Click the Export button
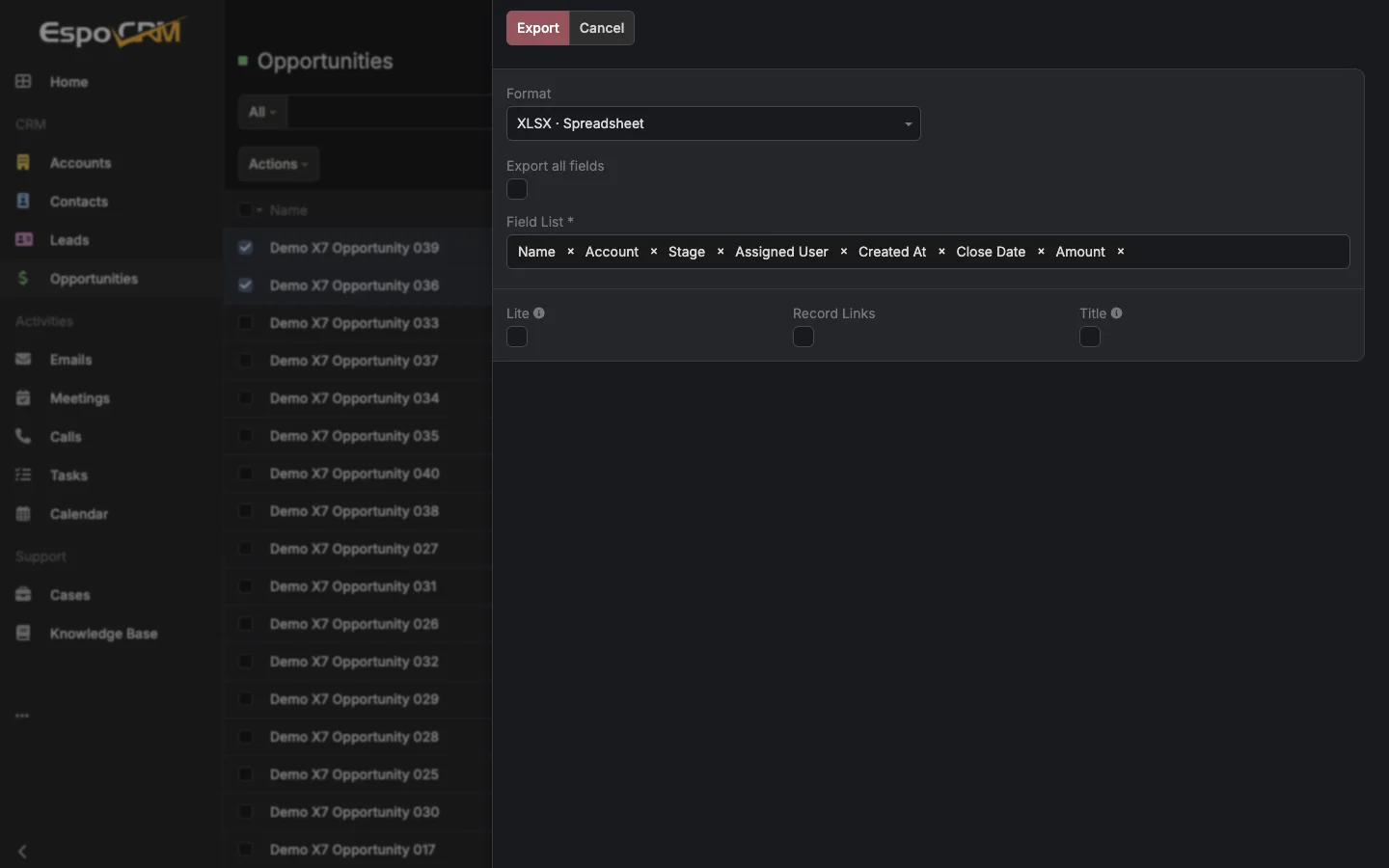Screen dimensions: 1389x868 click(537, 28)
